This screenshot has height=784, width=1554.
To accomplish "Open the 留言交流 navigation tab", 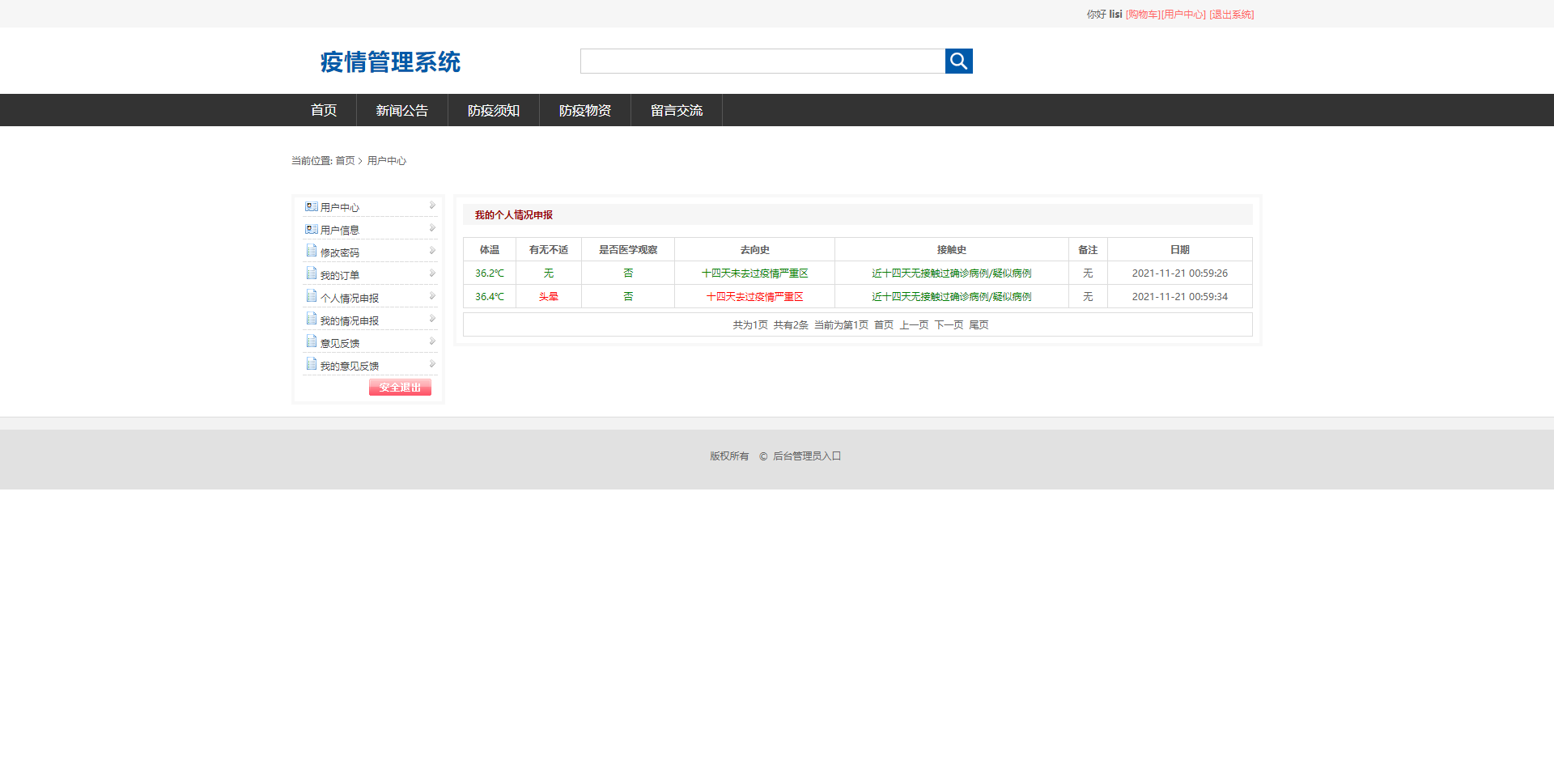I will pyautogui.click(x=677, y=110).
